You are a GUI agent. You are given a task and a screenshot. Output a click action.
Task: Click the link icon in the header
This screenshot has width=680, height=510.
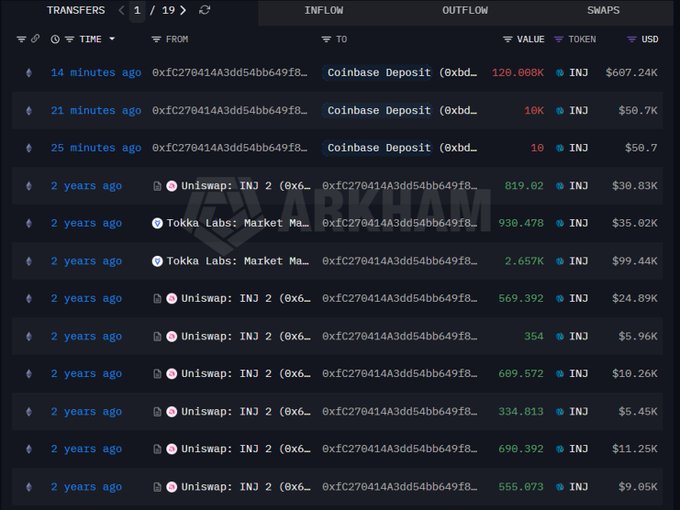point(36,39)
